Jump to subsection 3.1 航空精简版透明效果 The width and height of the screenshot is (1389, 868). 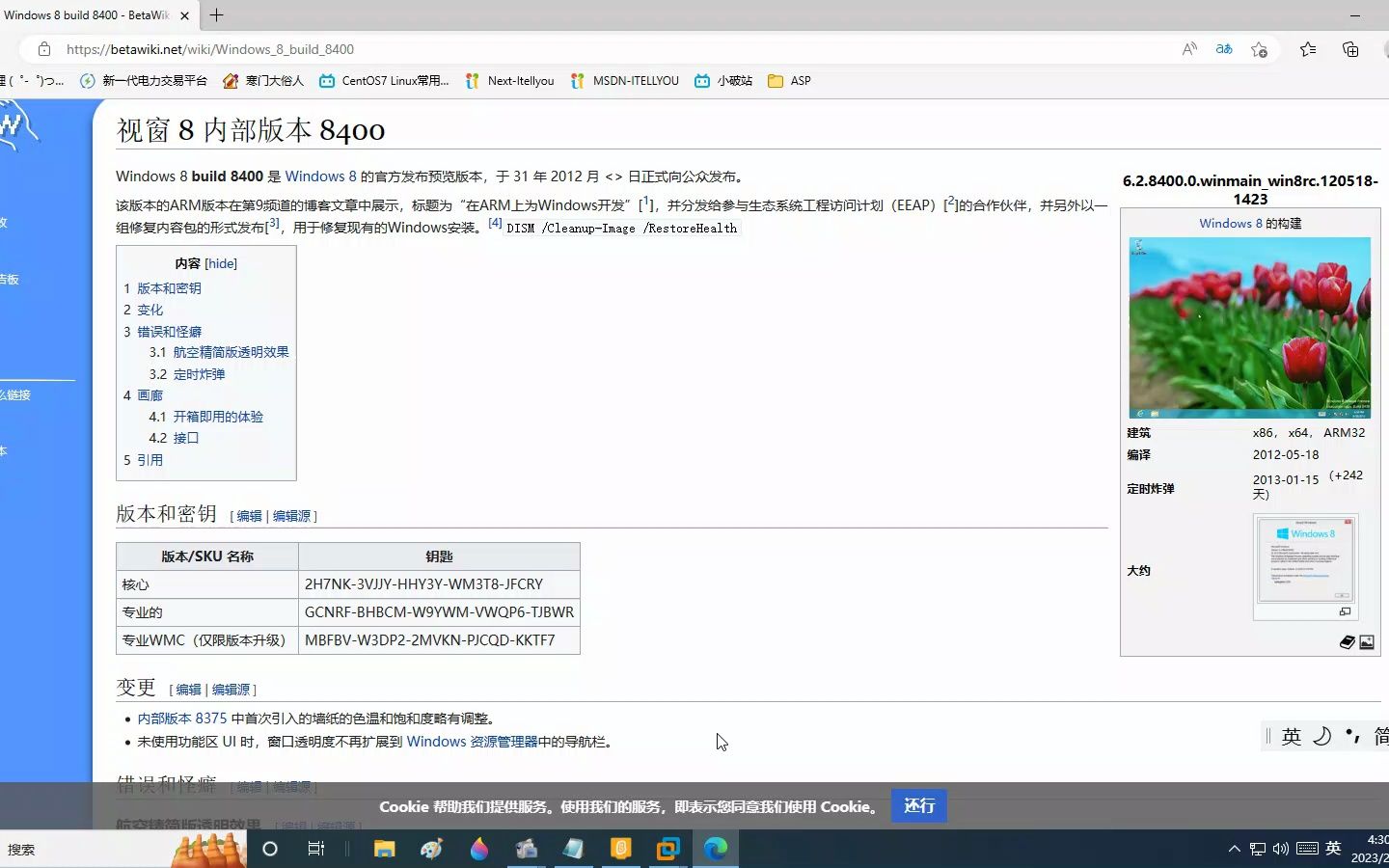231,352
